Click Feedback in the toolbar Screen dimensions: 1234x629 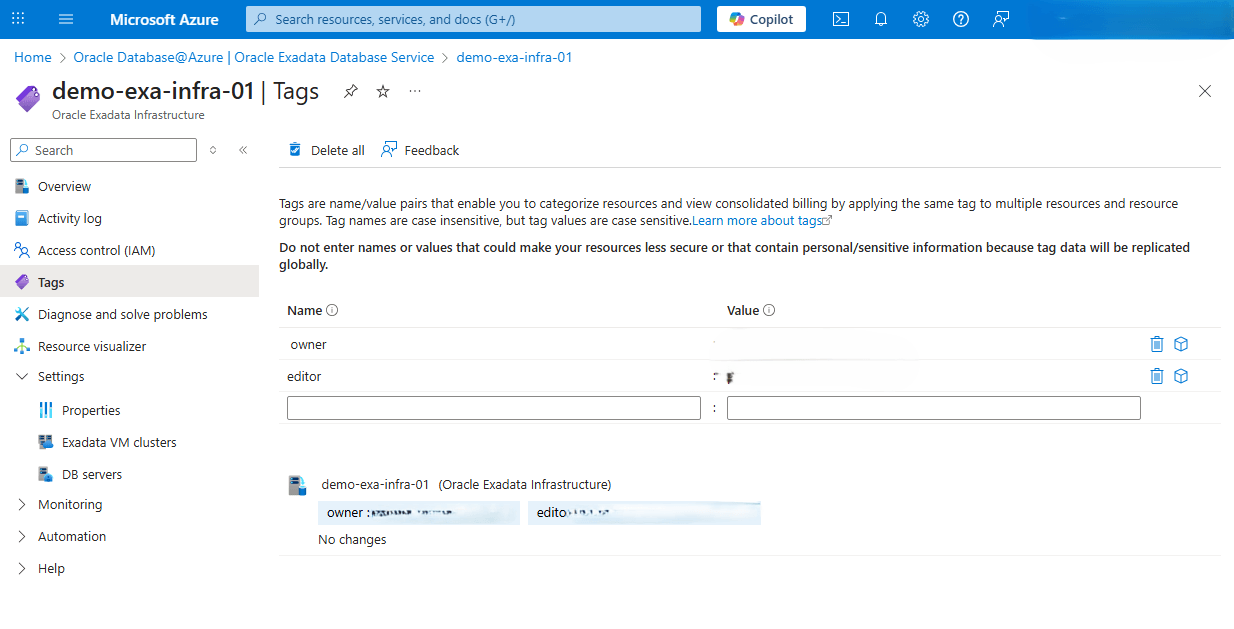pos(420,150)
